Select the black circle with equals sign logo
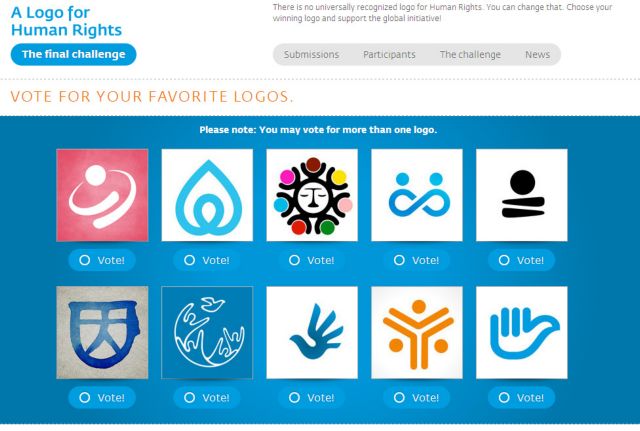The image size is (640, 431). (x=522, y=195)
